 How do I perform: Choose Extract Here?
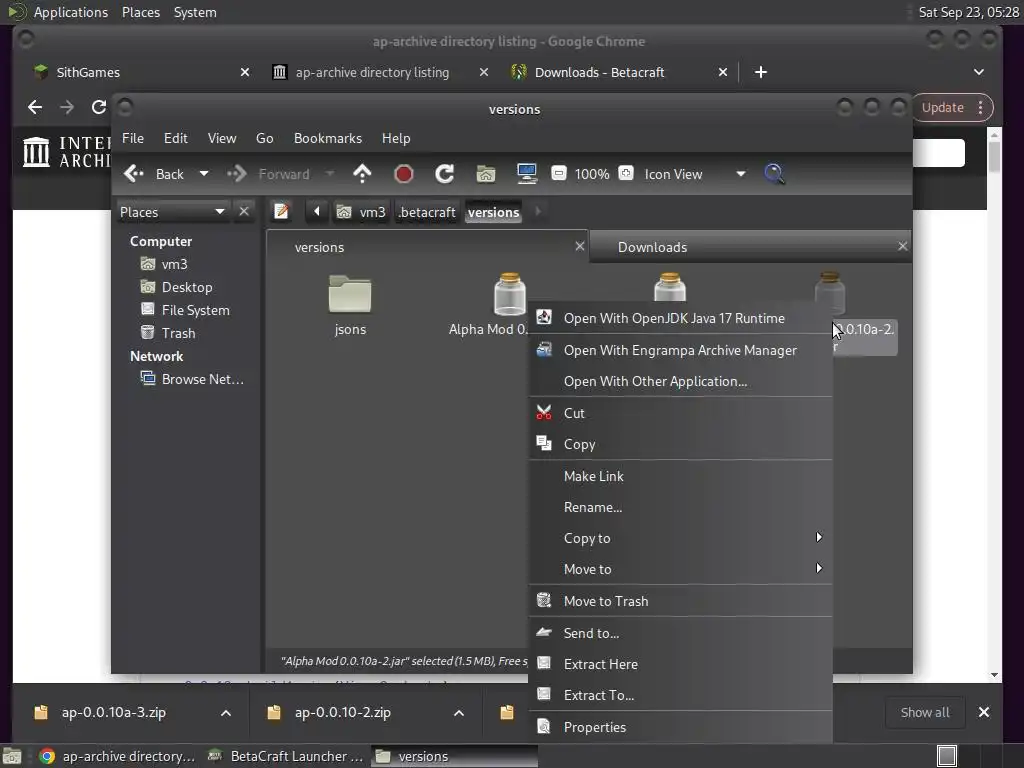pos(680,664)
